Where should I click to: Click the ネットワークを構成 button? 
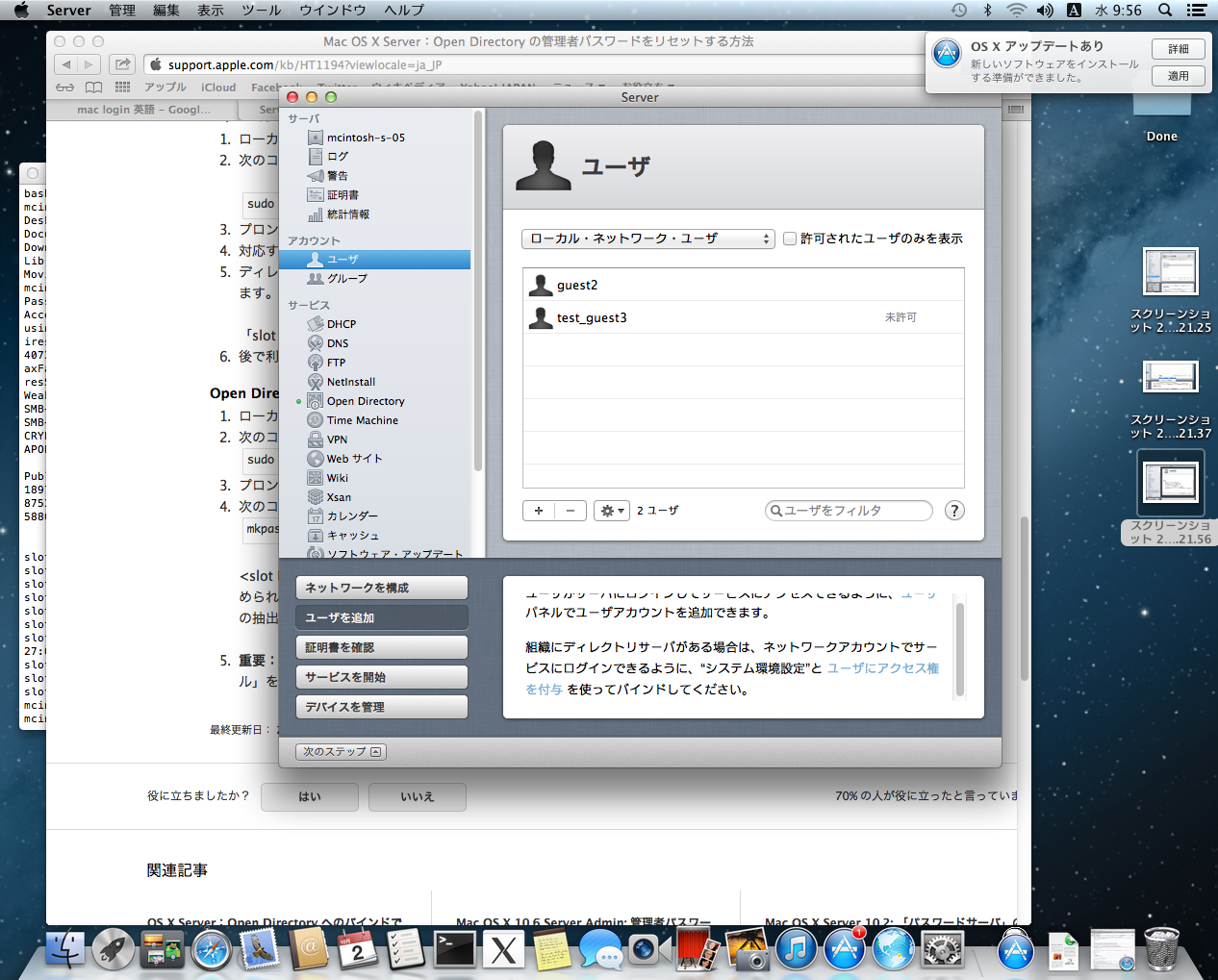pyautogui.click(x=382, y=588)
